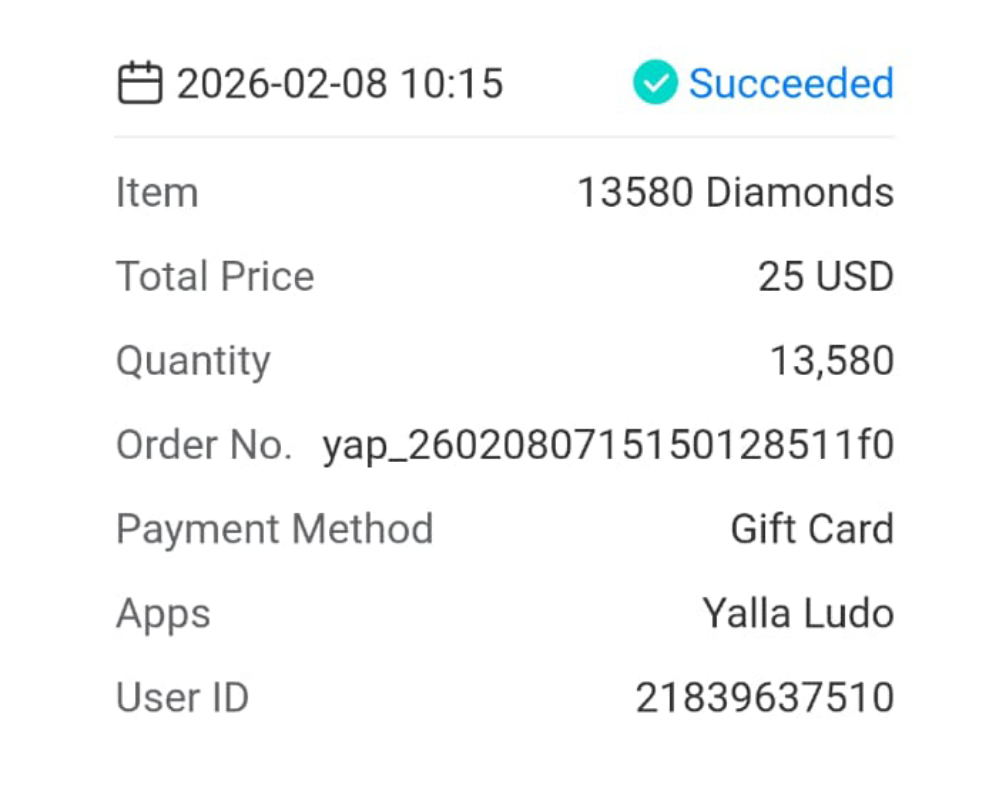
Task: Select the 10:15 order time
Action: [452, 83]
